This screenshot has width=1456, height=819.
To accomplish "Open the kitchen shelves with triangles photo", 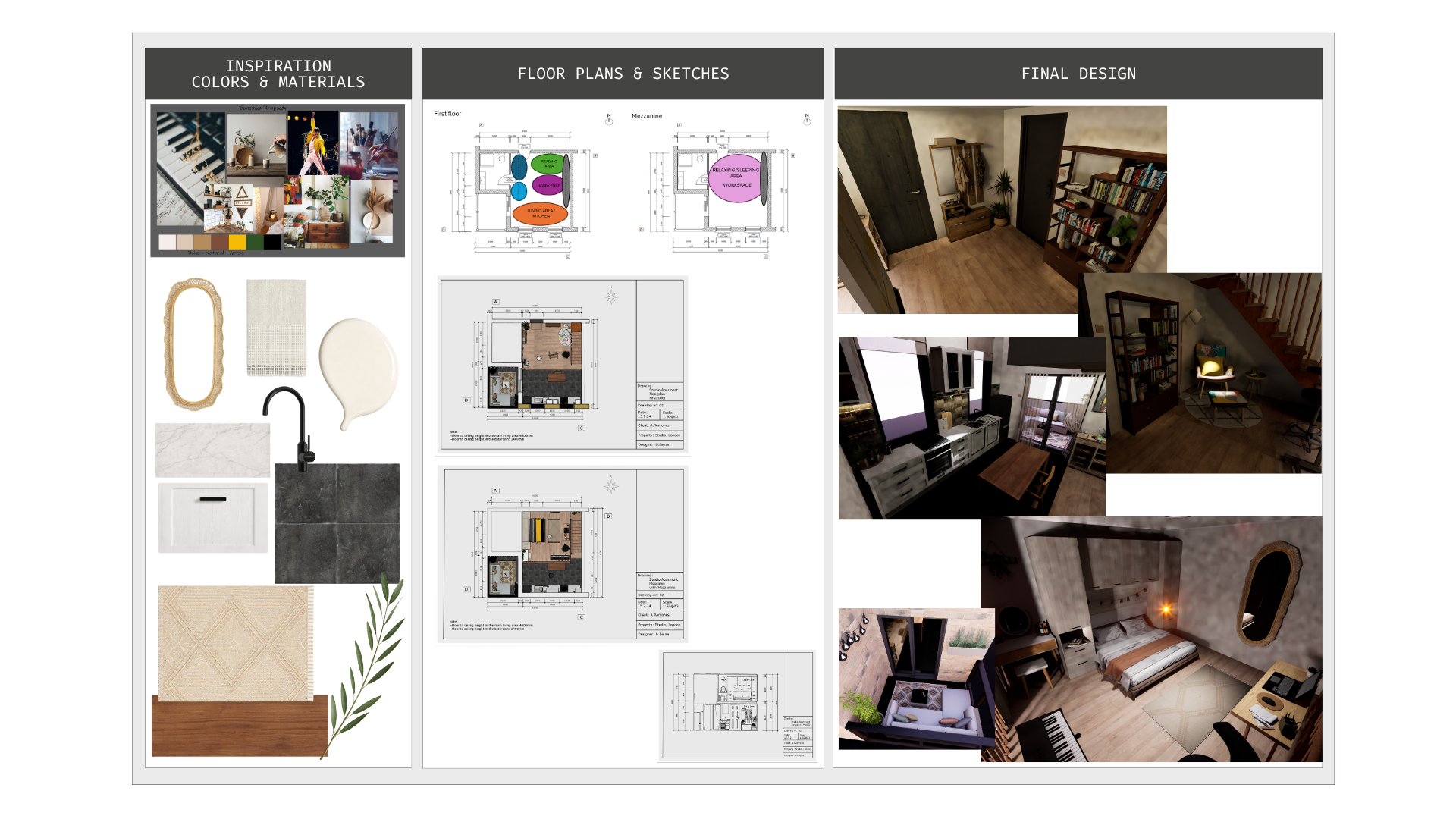I will coord(228,208).
